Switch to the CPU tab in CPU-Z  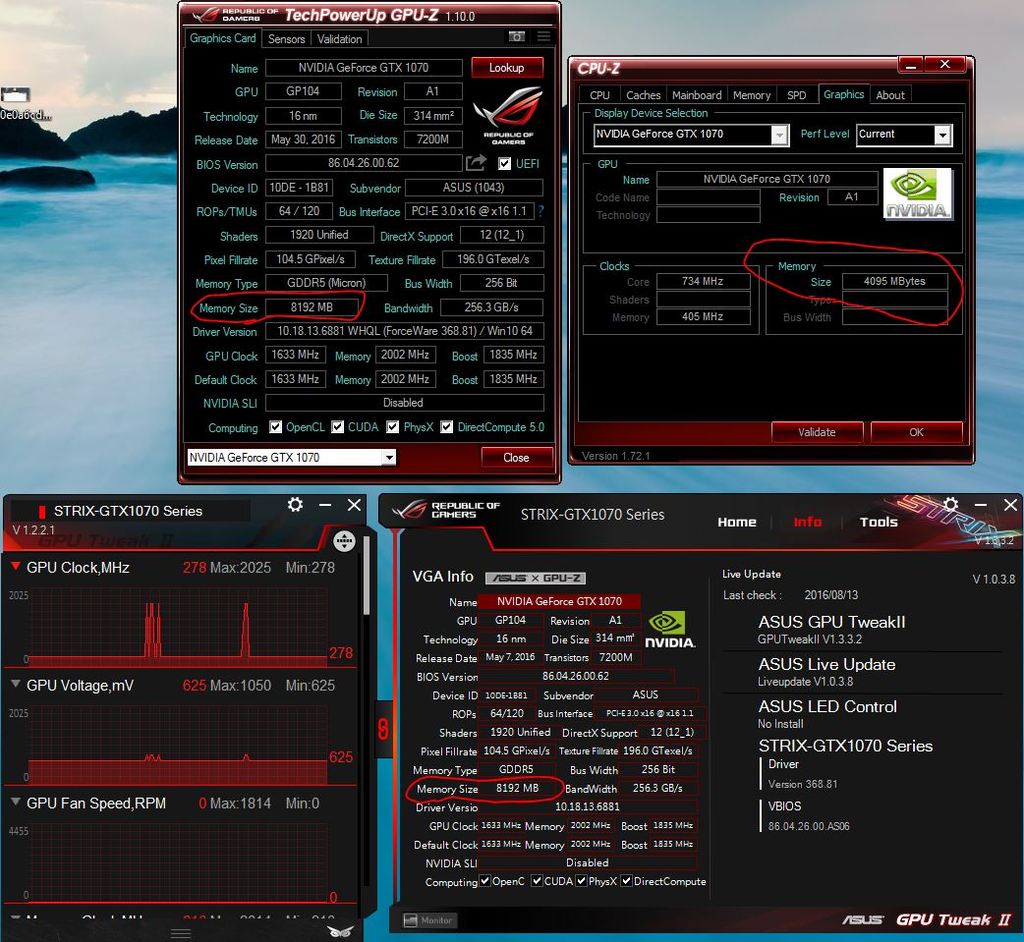click(600, 95)
